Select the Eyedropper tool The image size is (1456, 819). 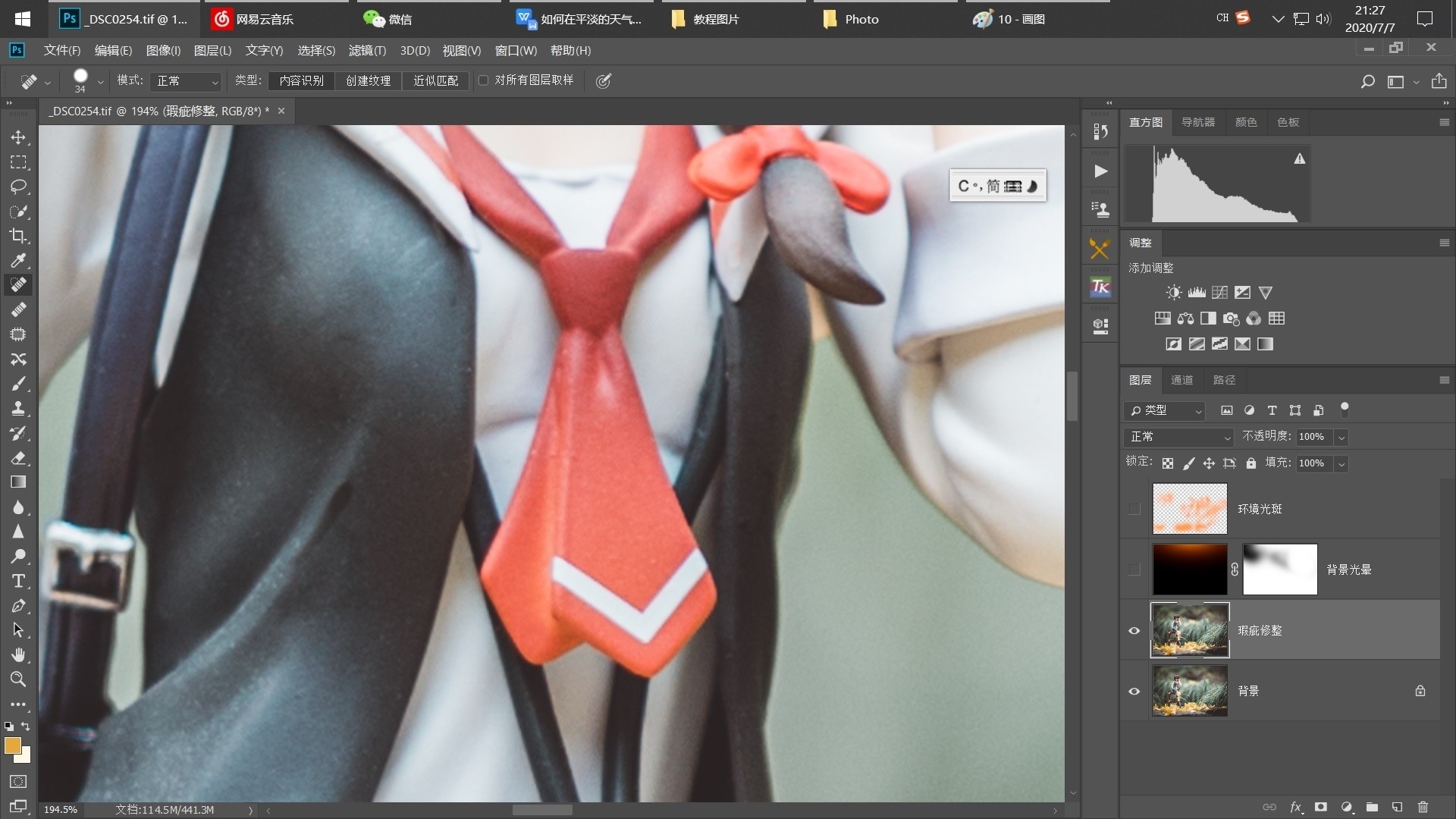[18, 260]
